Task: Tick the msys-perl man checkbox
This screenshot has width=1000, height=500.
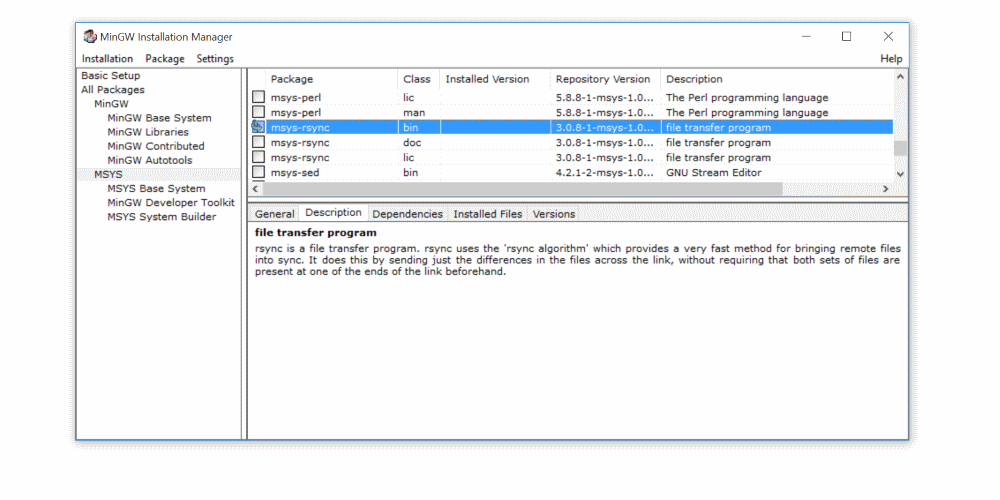Action: click(x=258, y=112)
